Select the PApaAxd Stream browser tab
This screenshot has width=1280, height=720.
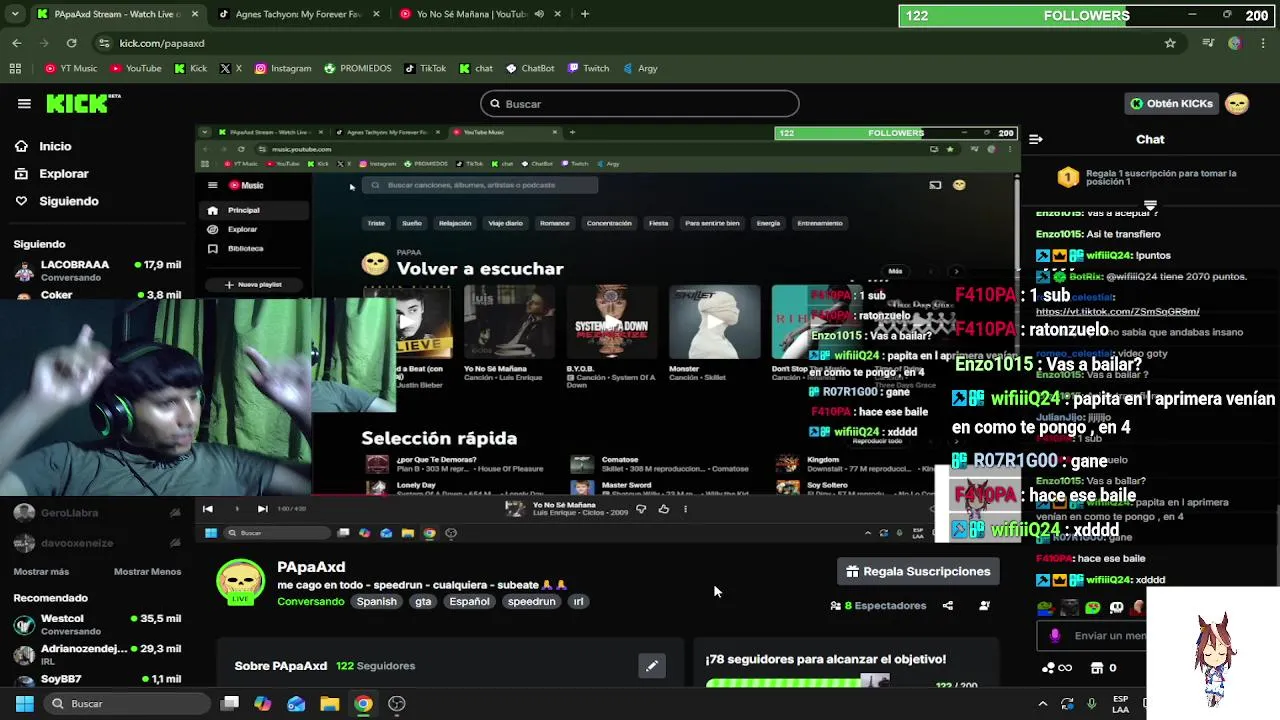[x=116, y=14]
